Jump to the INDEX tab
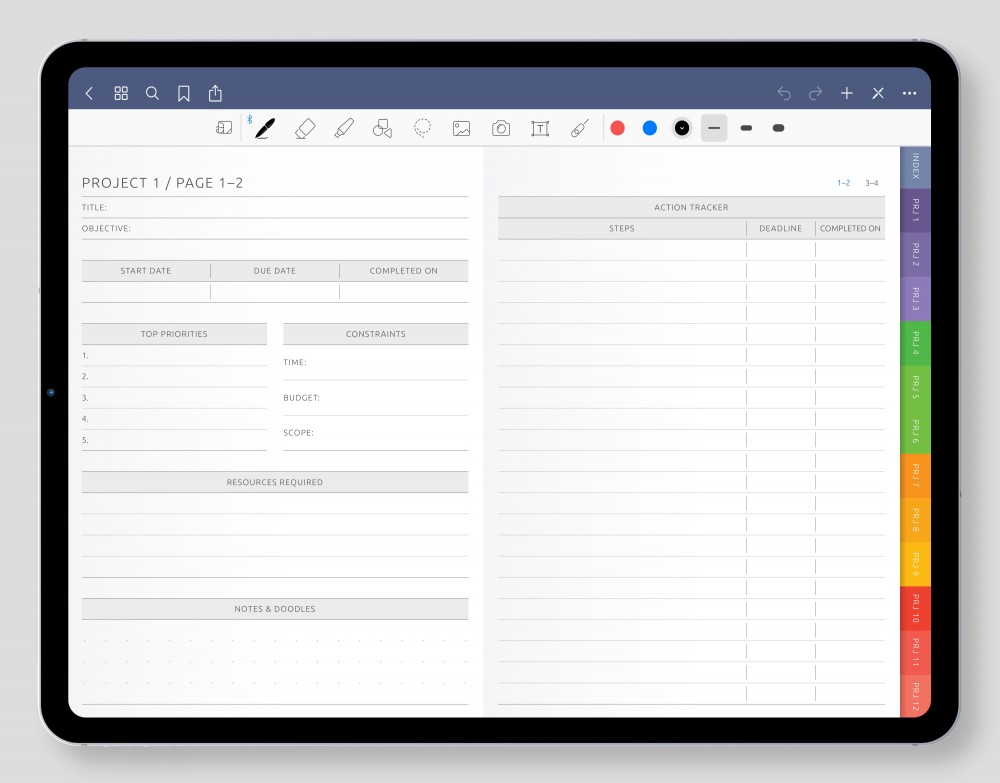Screen dimensions: 1000x783 915,167
